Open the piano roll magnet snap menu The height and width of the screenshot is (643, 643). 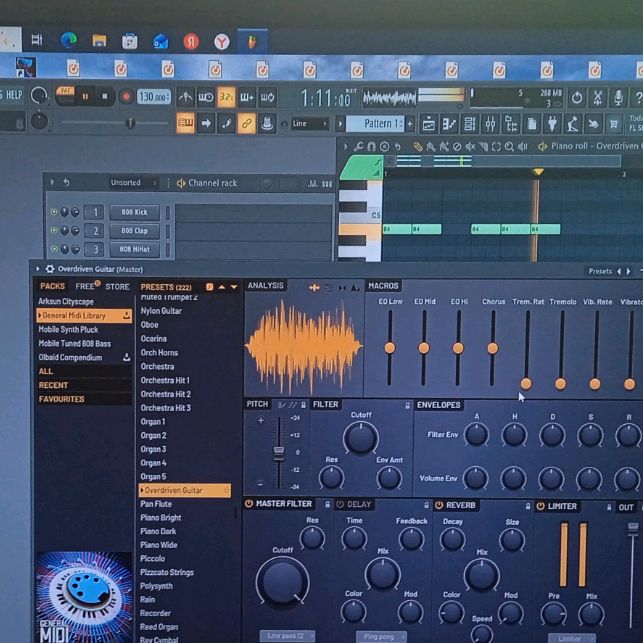372,146
